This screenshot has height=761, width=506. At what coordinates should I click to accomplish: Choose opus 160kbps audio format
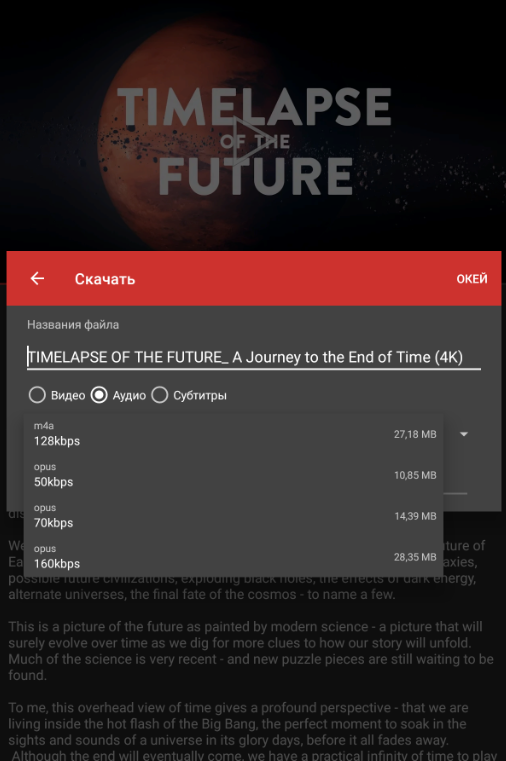click(x=233, y=557)
